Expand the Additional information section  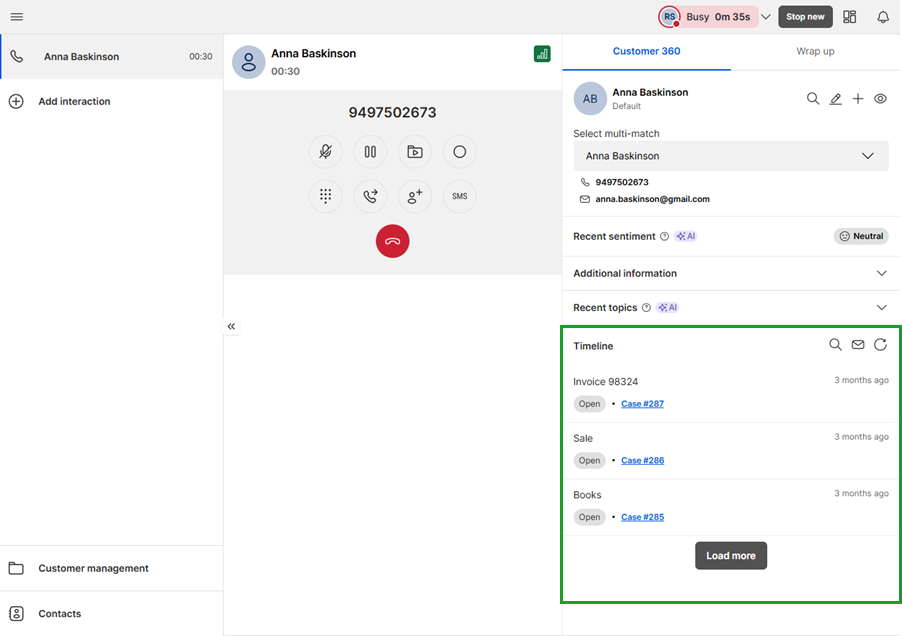click(881, 273)
